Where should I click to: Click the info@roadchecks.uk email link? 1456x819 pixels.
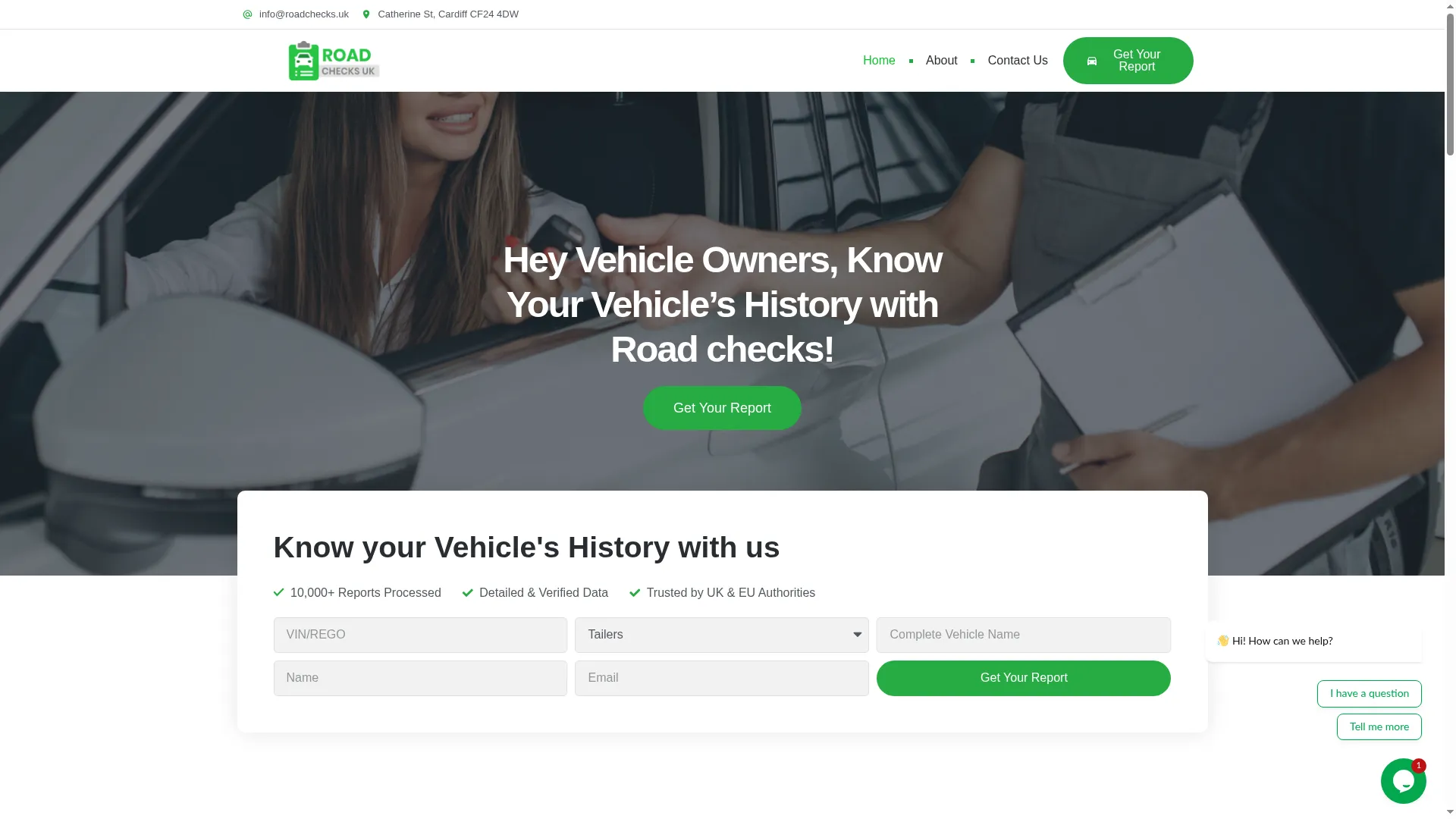tap(303, 14)
